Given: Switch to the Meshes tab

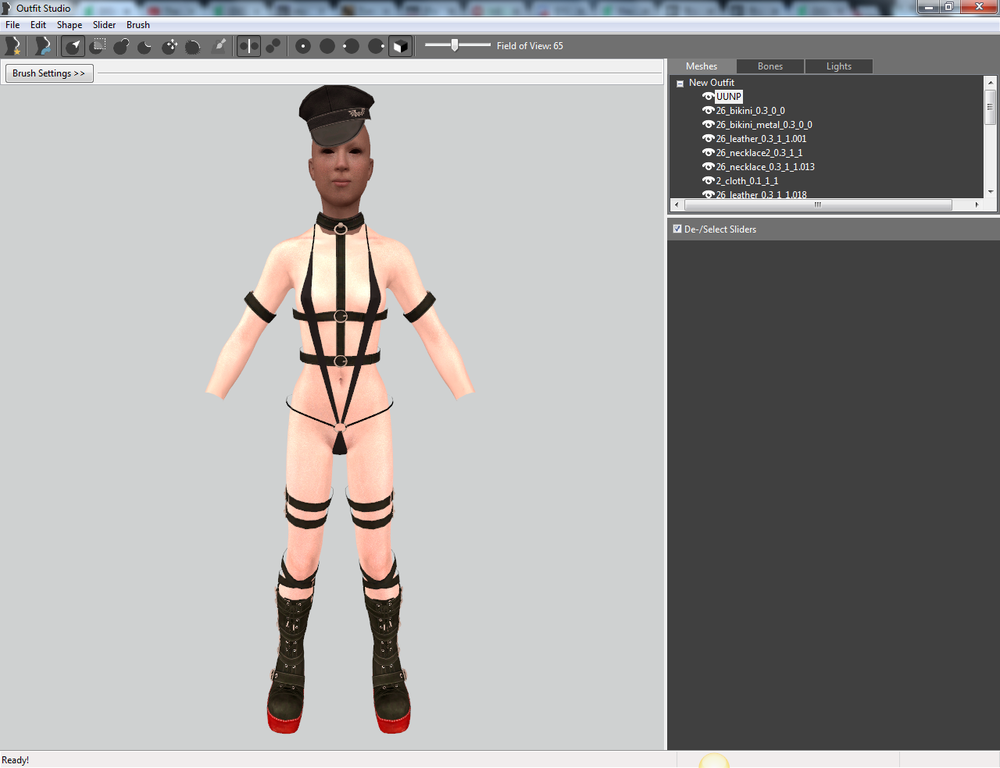Looking at the screenshot, I should (x=702, y=66).
